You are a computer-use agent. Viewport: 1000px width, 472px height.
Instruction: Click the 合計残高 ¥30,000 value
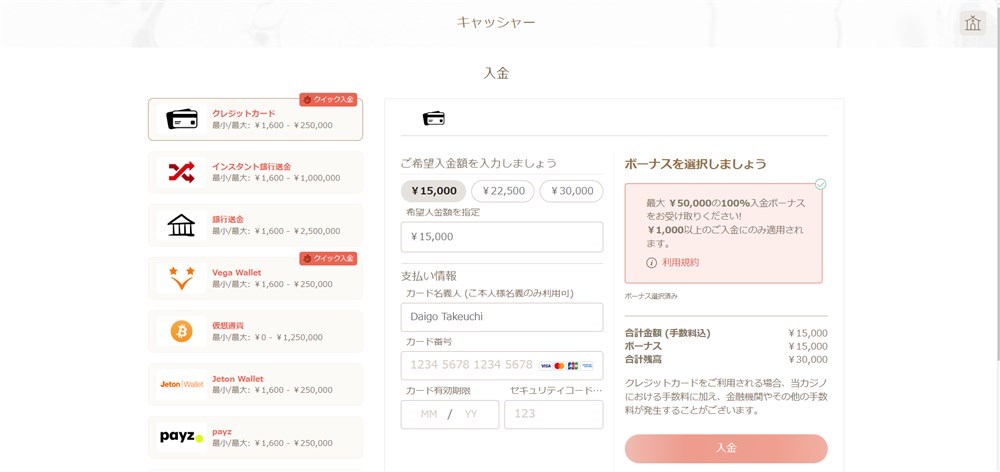[x=807, y=360]
